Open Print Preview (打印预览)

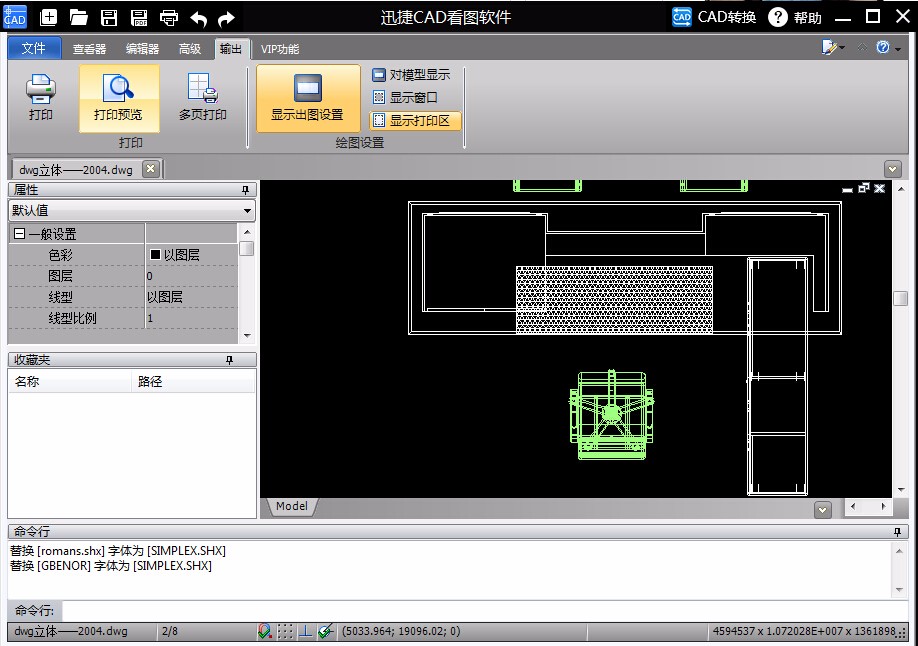point(118,97)
